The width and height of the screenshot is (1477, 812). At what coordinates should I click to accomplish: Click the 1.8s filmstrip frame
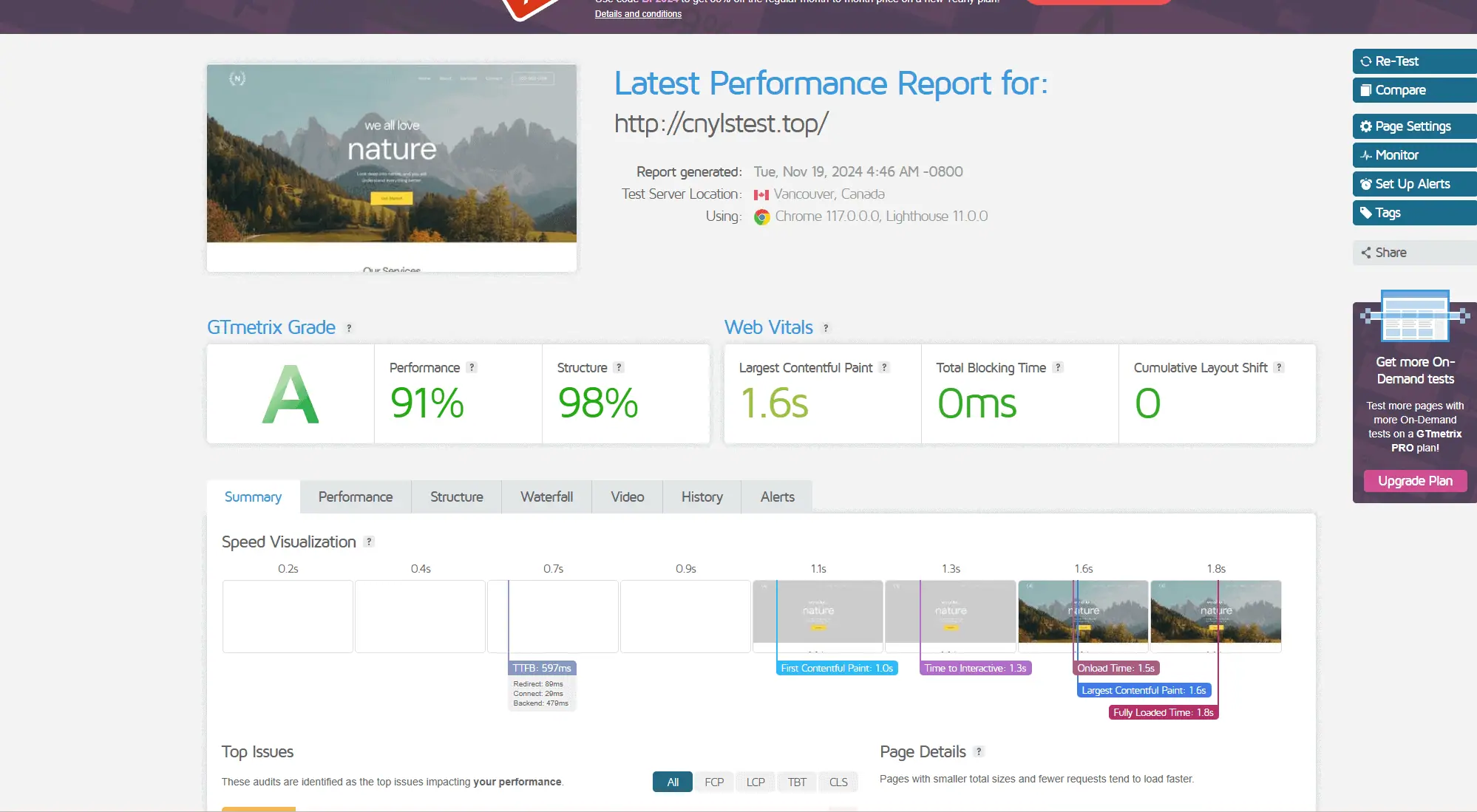coord(1216,616)
